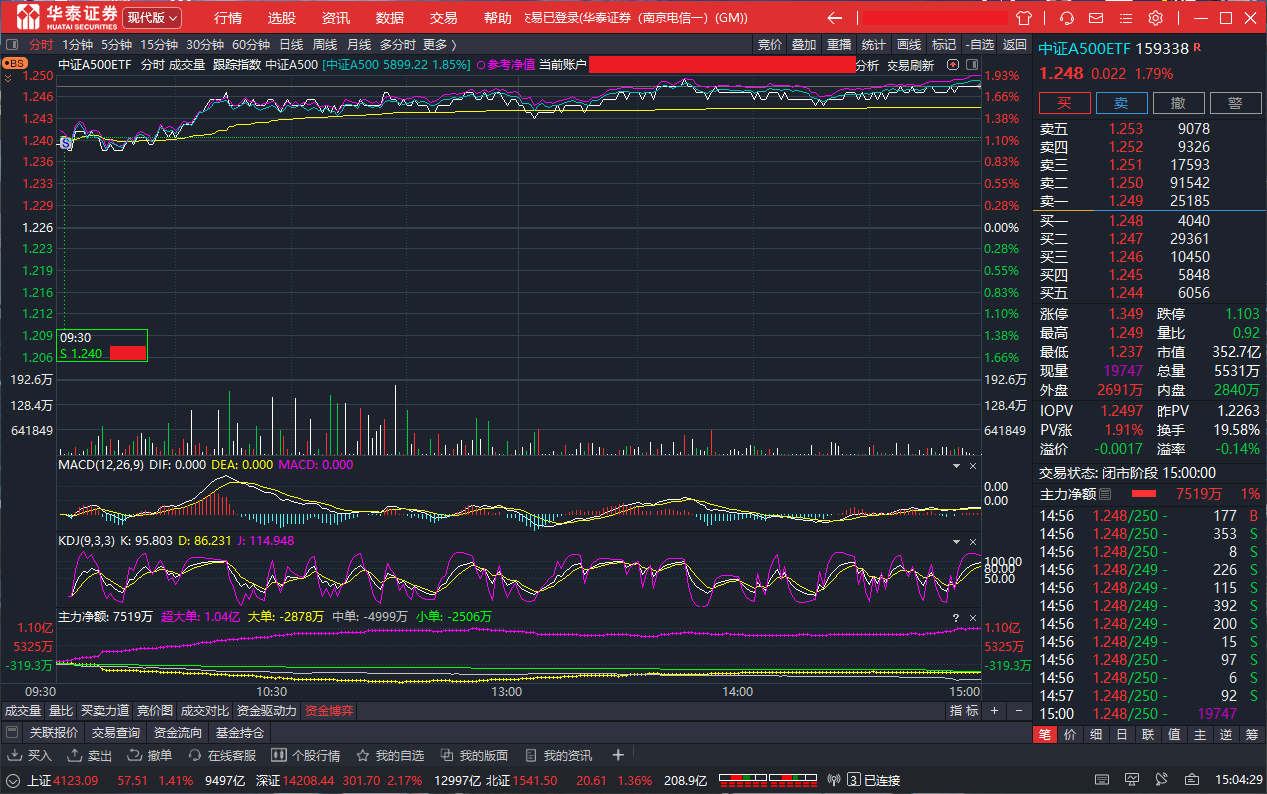Image resolution: width=1267 pixels, height=794 pixels.
Task: Click the red 买 buy button
Action: point(1064,103)
